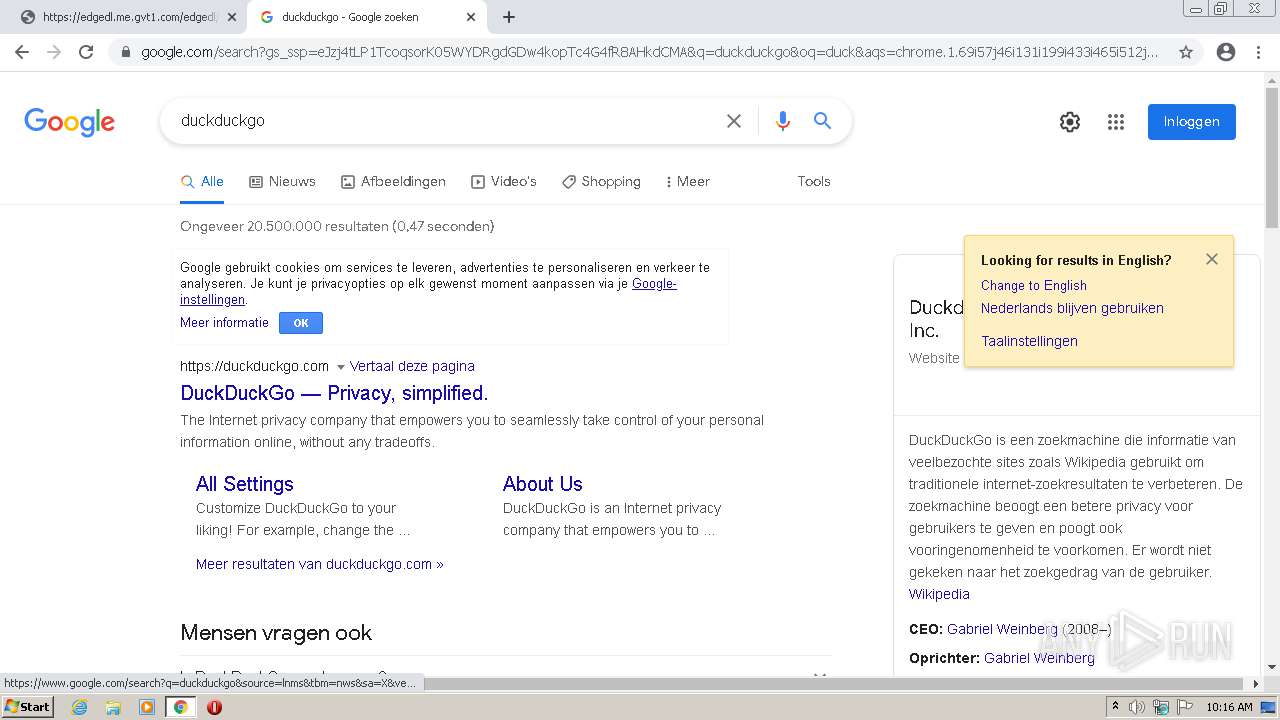Click the taskbar clock
Viewport: 1280px width, 720px height.
1229,707
